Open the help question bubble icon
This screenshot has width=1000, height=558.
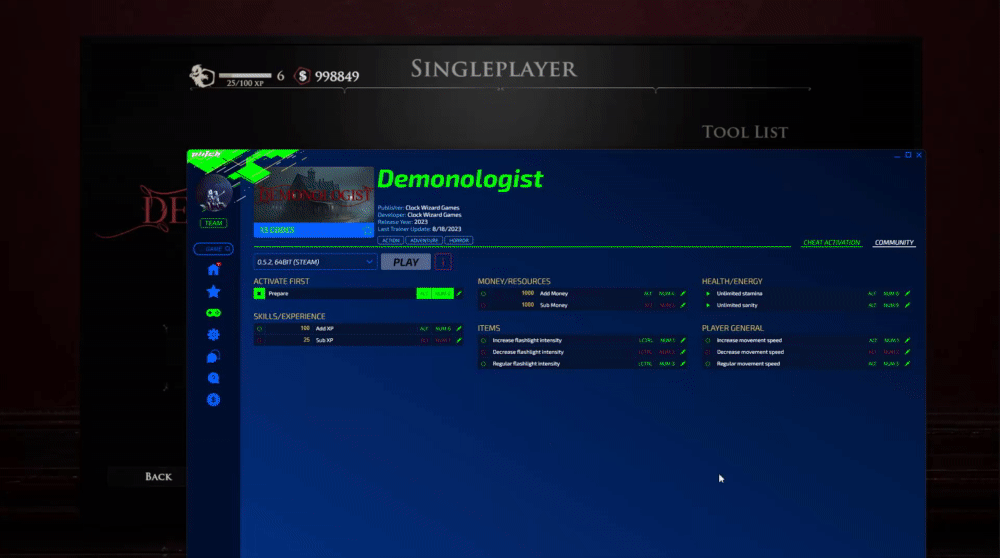[213, 378]
